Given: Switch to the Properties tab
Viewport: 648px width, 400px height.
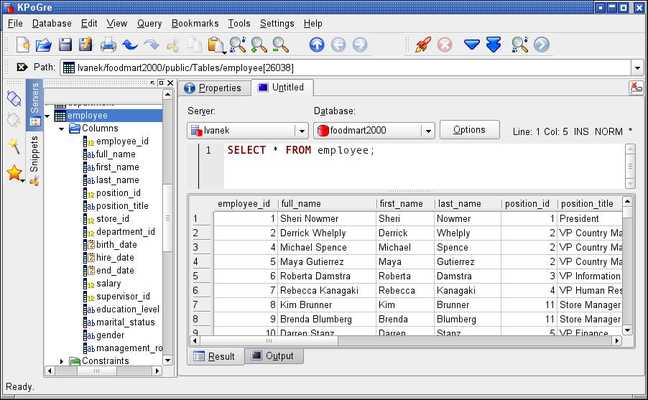Looking at the screenshot, I should coord(214,88).
